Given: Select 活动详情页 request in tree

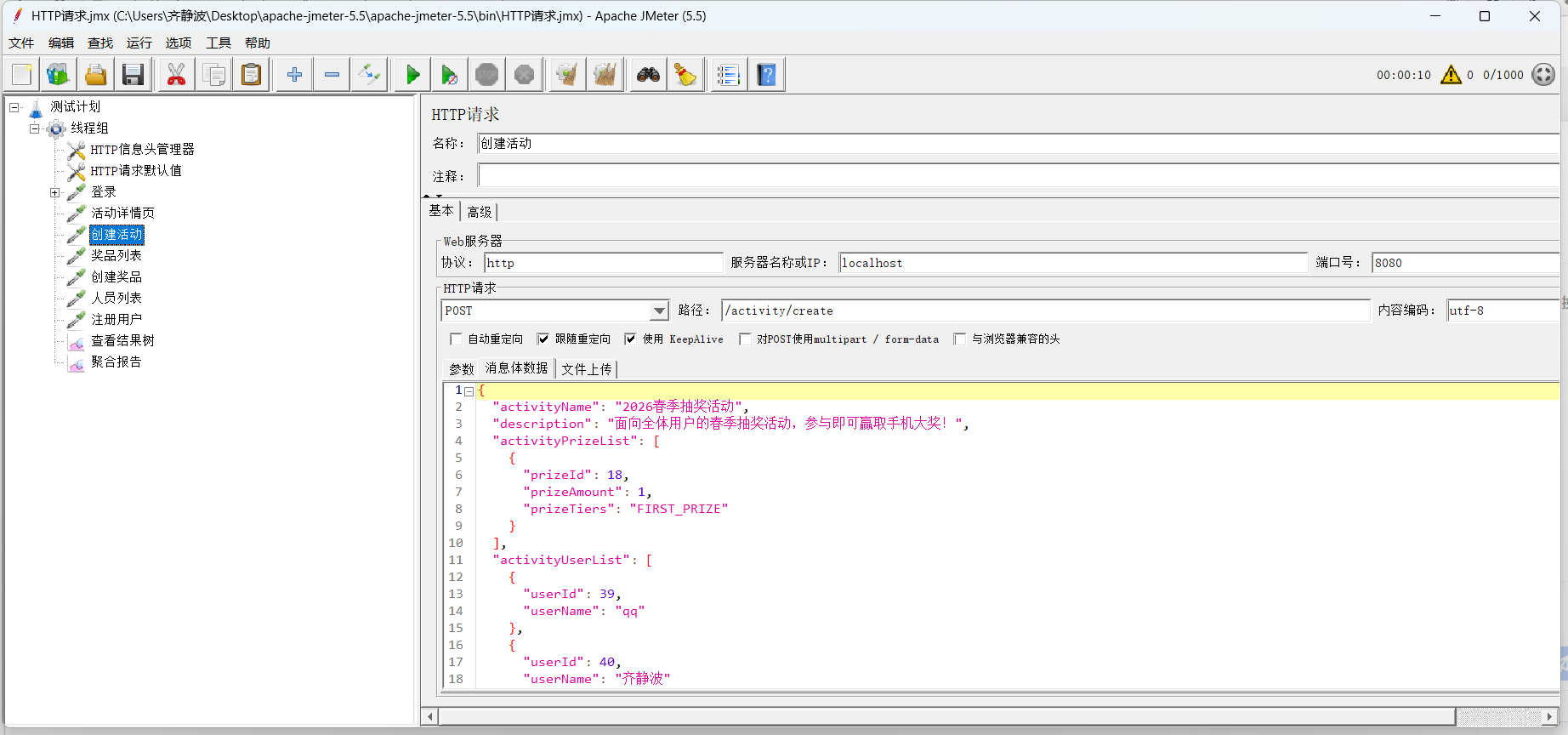Looking at the screenshot, I should click(122, 213).
